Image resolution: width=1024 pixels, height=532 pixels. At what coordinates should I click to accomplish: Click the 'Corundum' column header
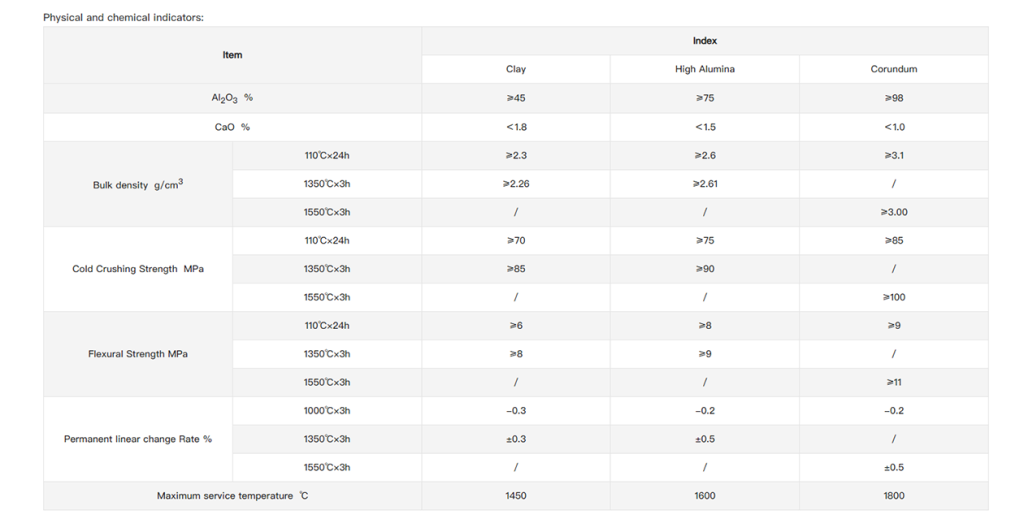tap(893, 69)
